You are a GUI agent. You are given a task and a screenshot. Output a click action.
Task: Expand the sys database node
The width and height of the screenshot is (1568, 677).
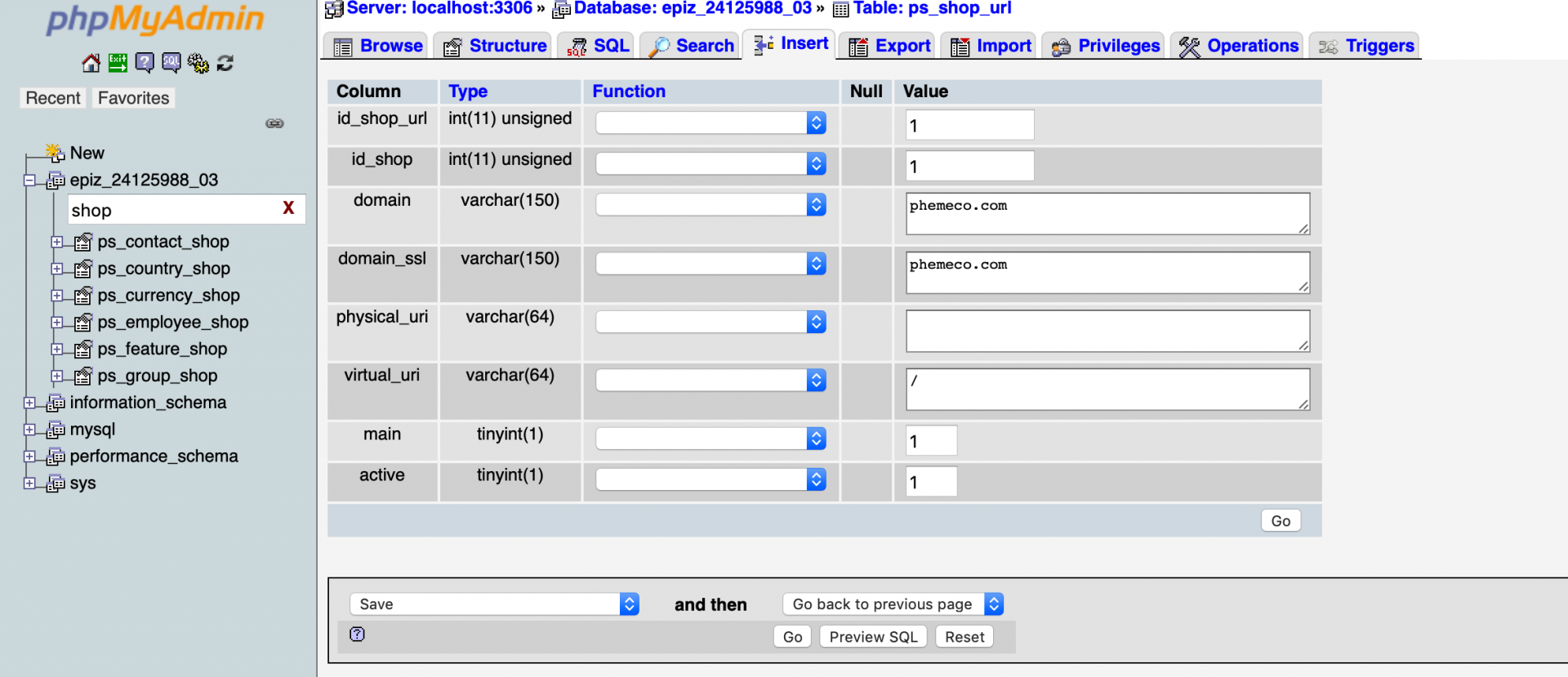[x=29, y=483]
